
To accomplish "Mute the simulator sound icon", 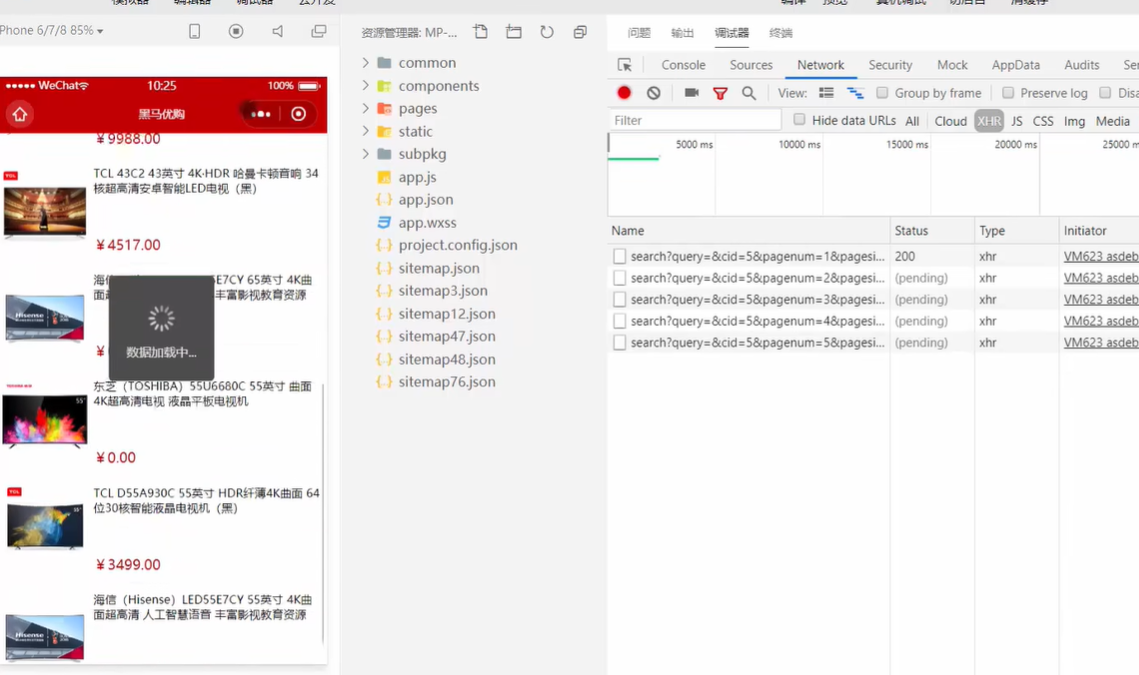I will pyautogui.click(x=277, y=31).
